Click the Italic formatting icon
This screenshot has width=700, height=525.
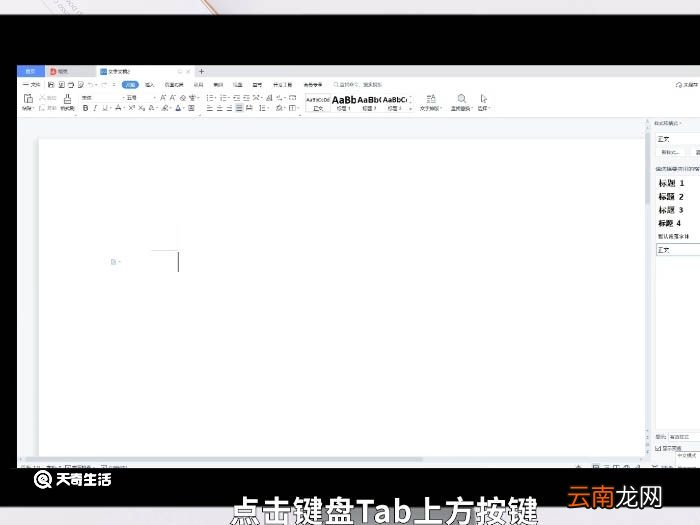(95, 108)
